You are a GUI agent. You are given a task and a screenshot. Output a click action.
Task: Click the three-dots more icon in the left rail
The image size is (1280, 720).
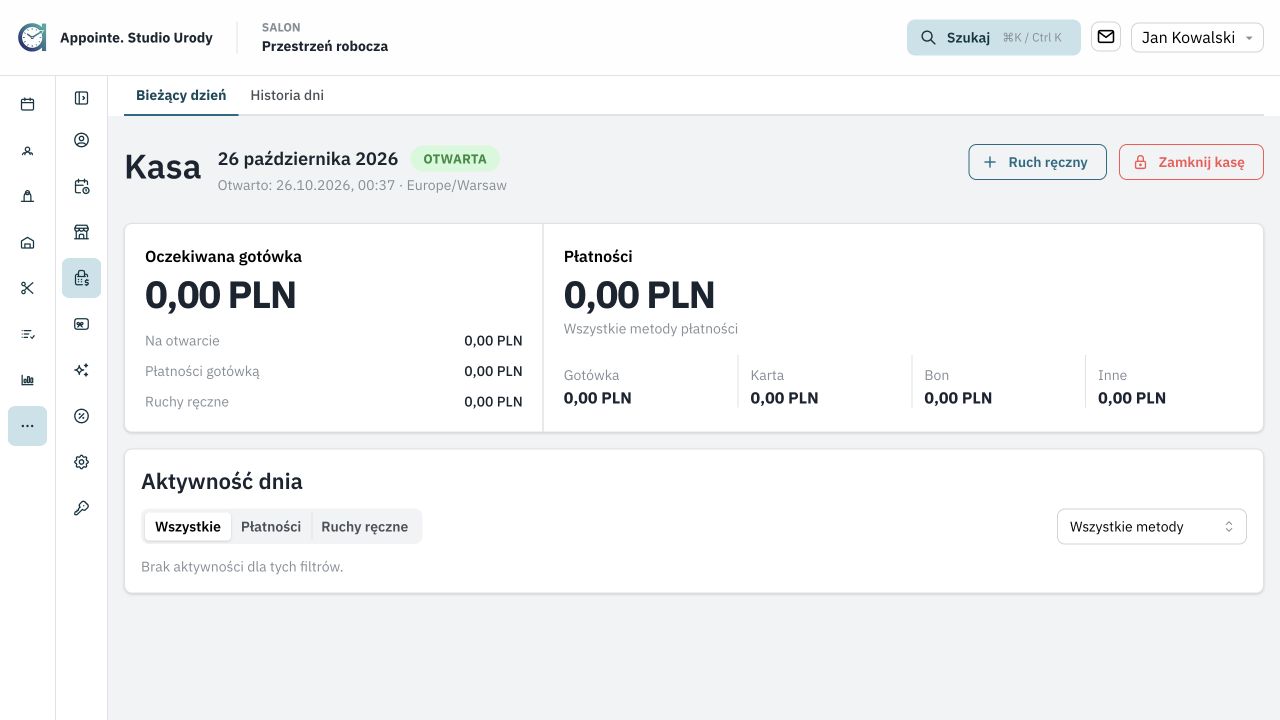click(x=27, y=426)
